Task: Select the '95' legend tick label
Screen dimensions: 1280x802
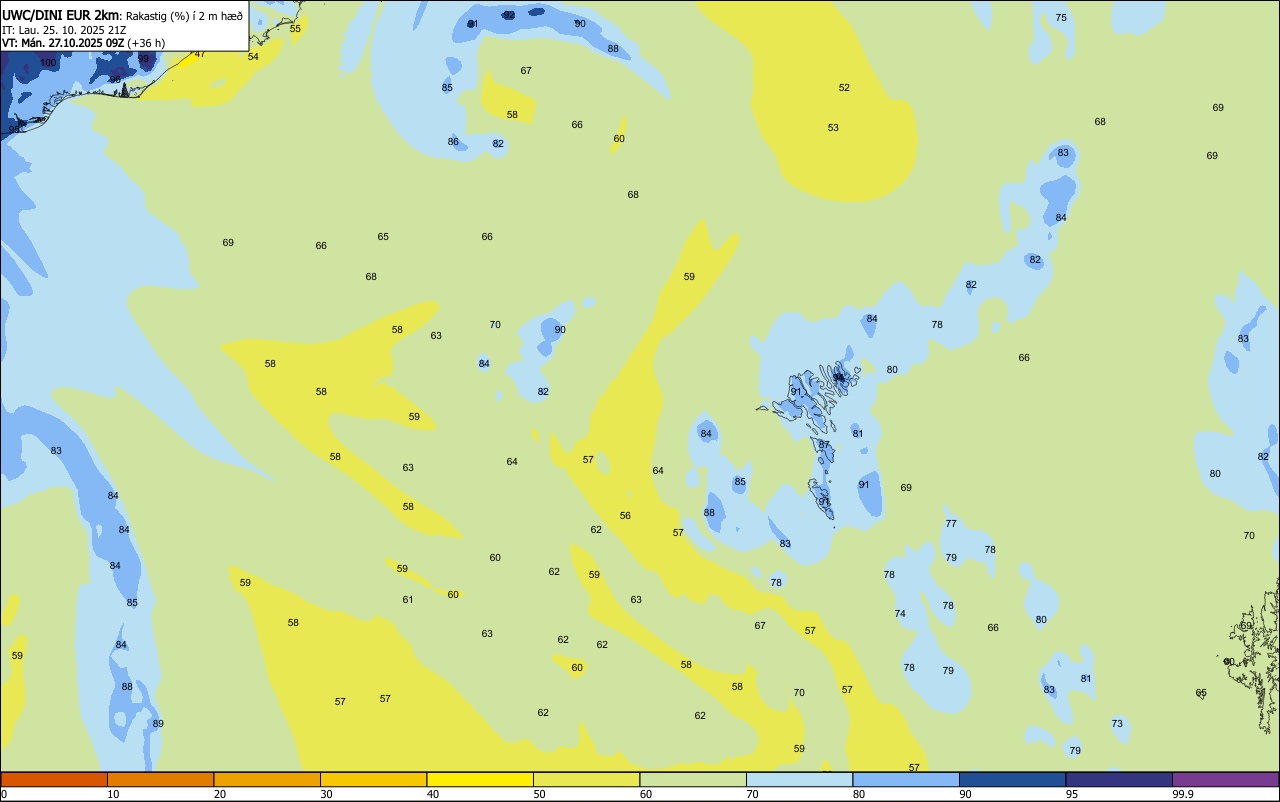Action: pos(1072,794)
